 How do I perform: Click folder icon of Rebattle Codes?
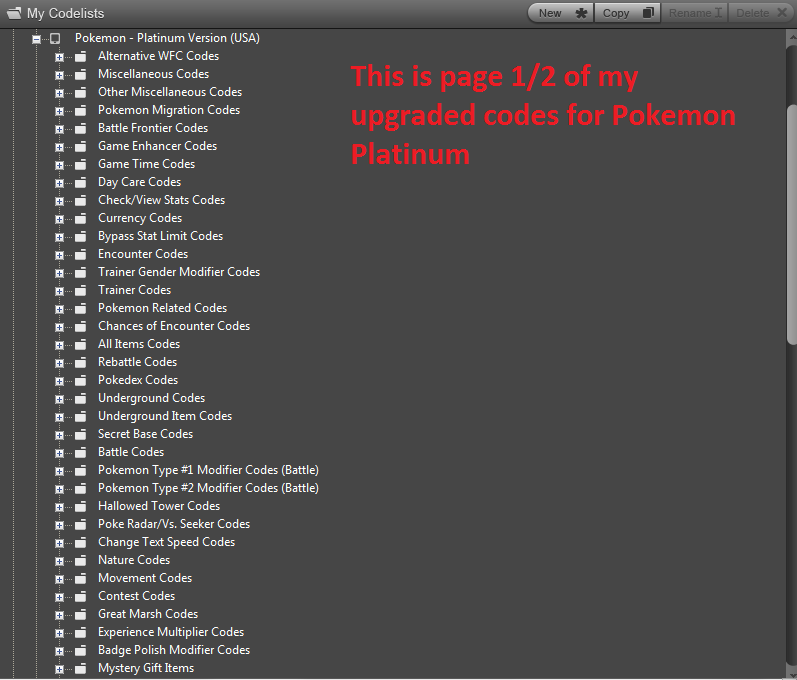[x=80, y=363]
